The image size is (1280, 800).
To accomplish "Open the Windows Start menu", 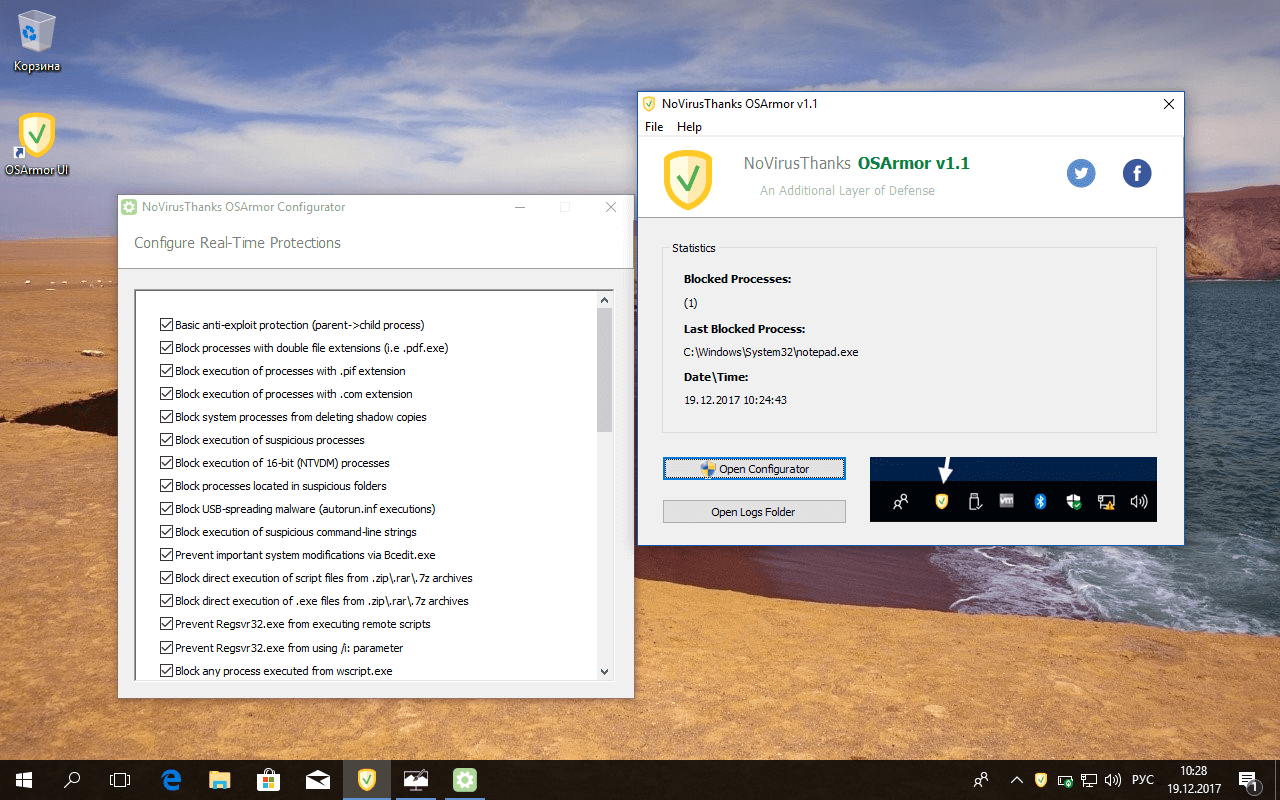I will click(24, 780).
